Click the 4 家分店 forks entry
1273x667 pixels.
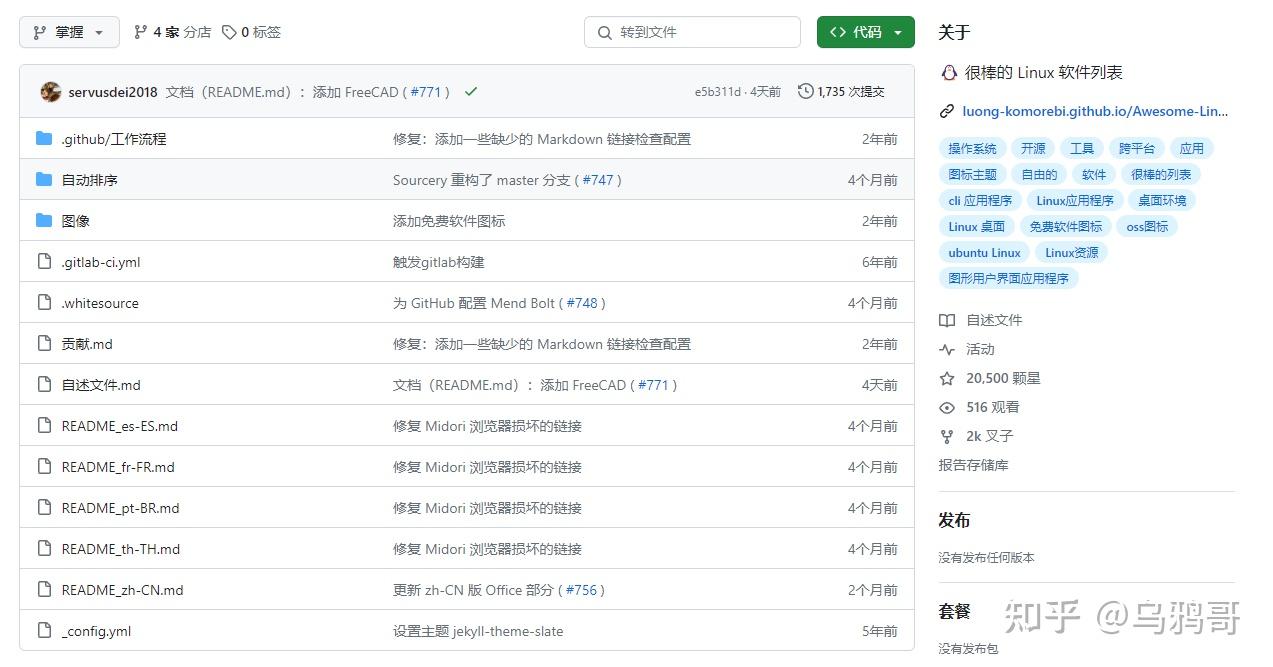point(171,31)
